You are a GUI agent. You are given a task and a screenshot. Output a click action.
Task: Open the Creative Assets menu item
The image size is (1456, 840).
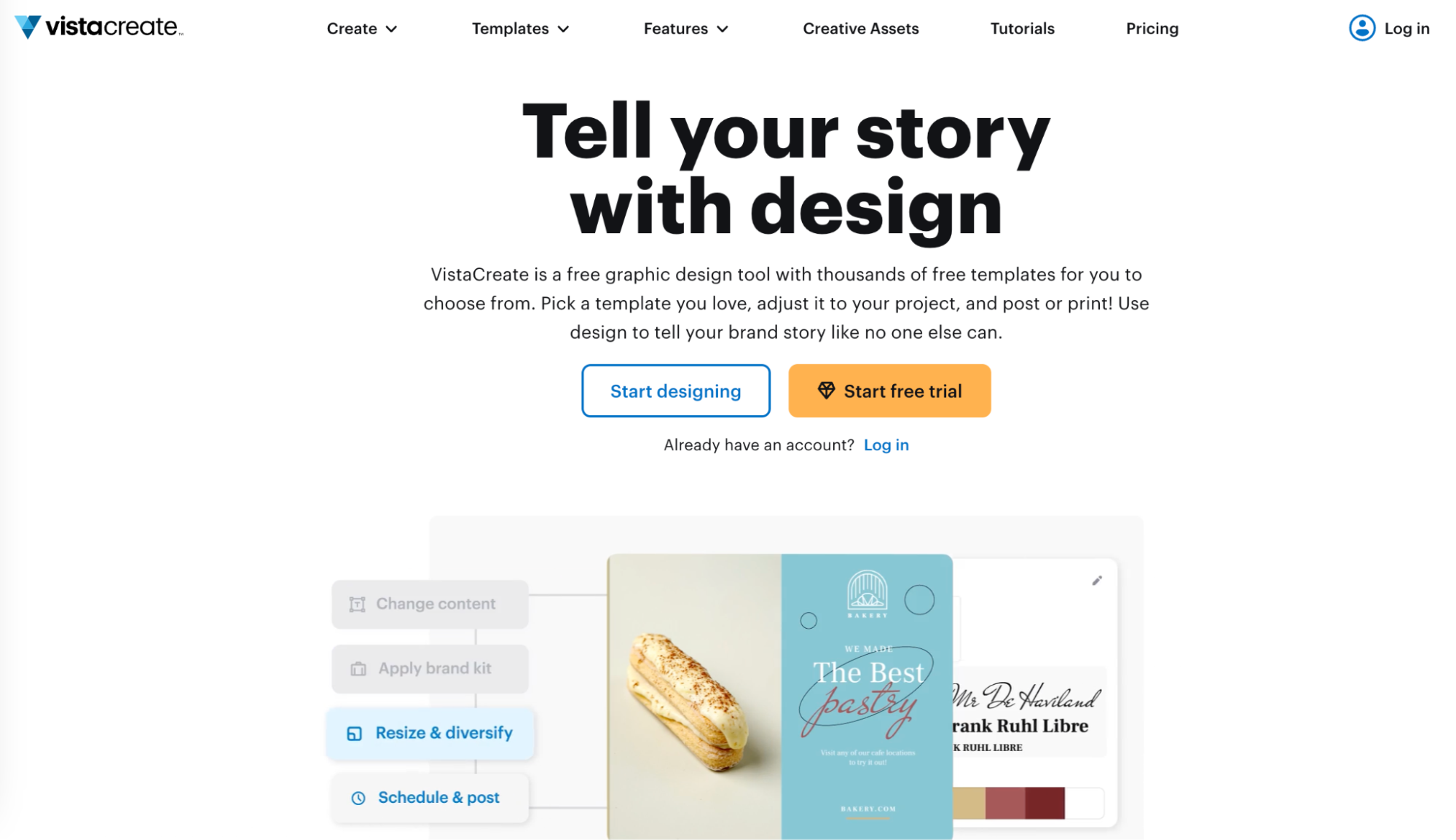pyautogui.click(x=861, y=28)
